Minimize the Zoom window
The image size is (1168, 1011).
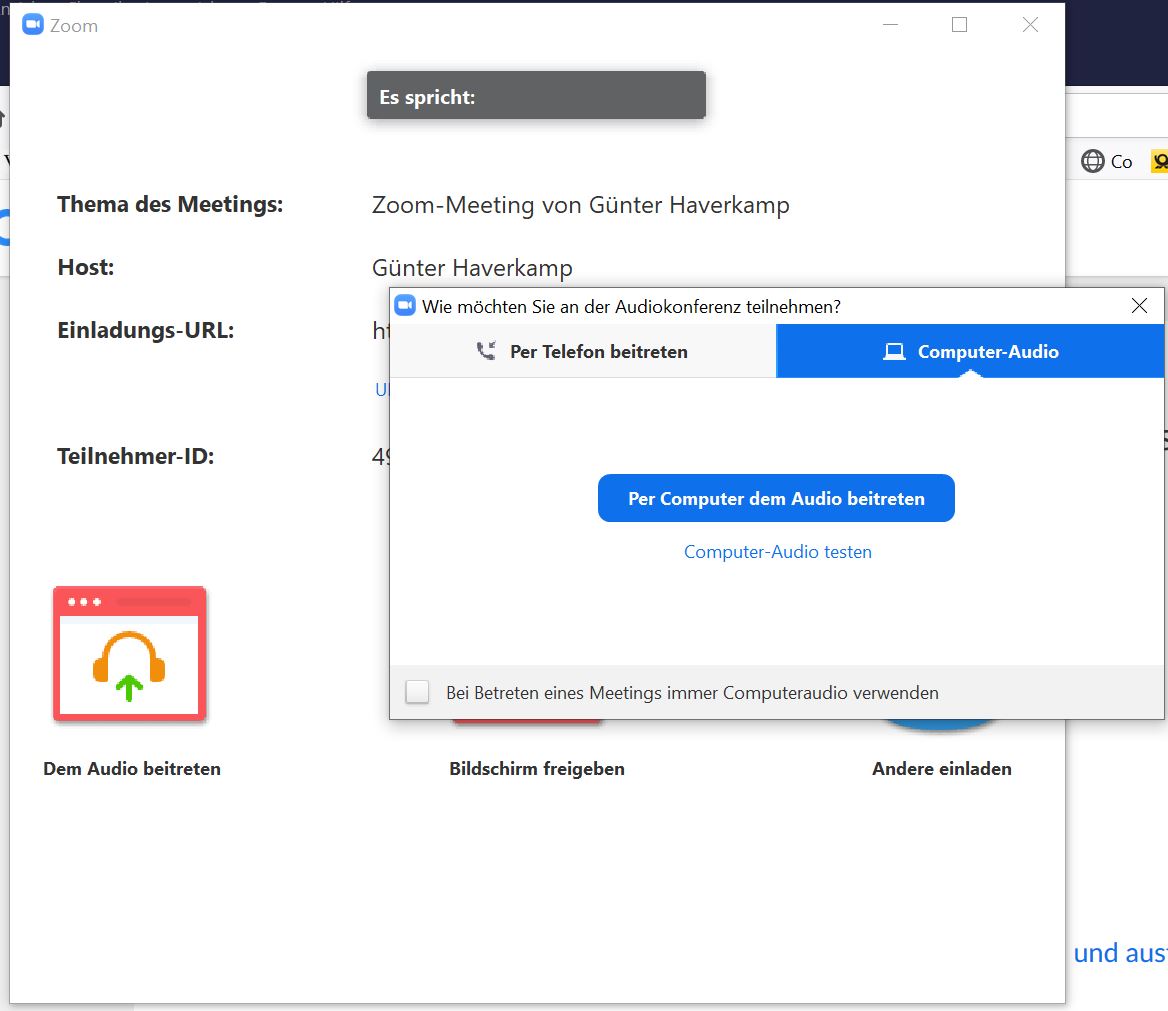click(890, 25)
